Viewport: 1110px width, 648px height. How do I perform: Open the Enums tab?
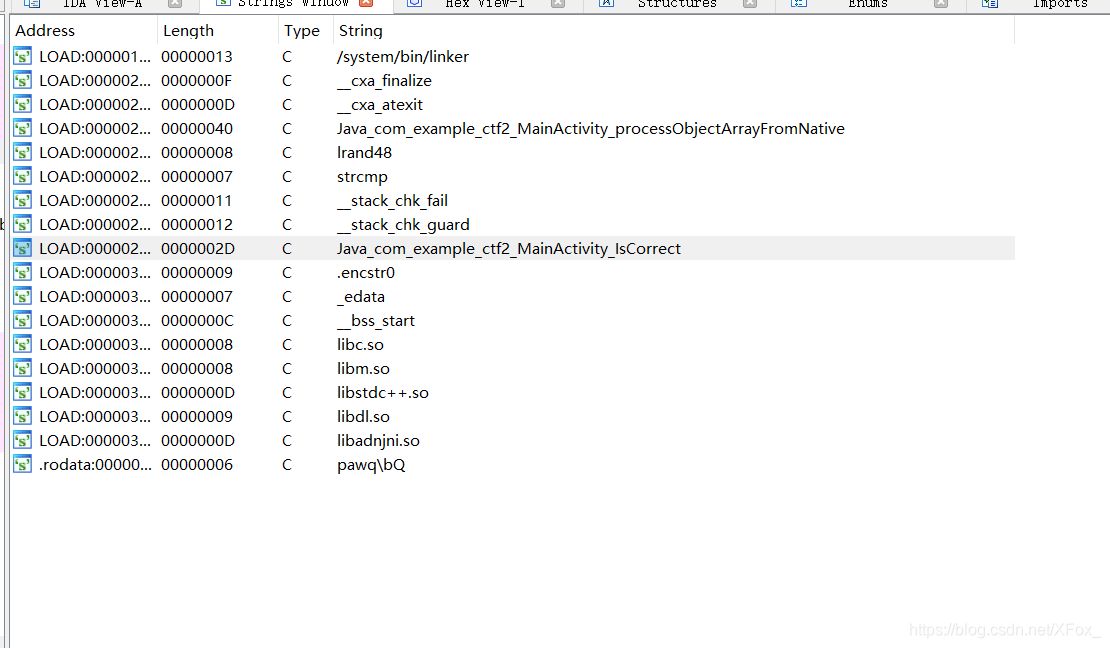click(x=867, y=4)
